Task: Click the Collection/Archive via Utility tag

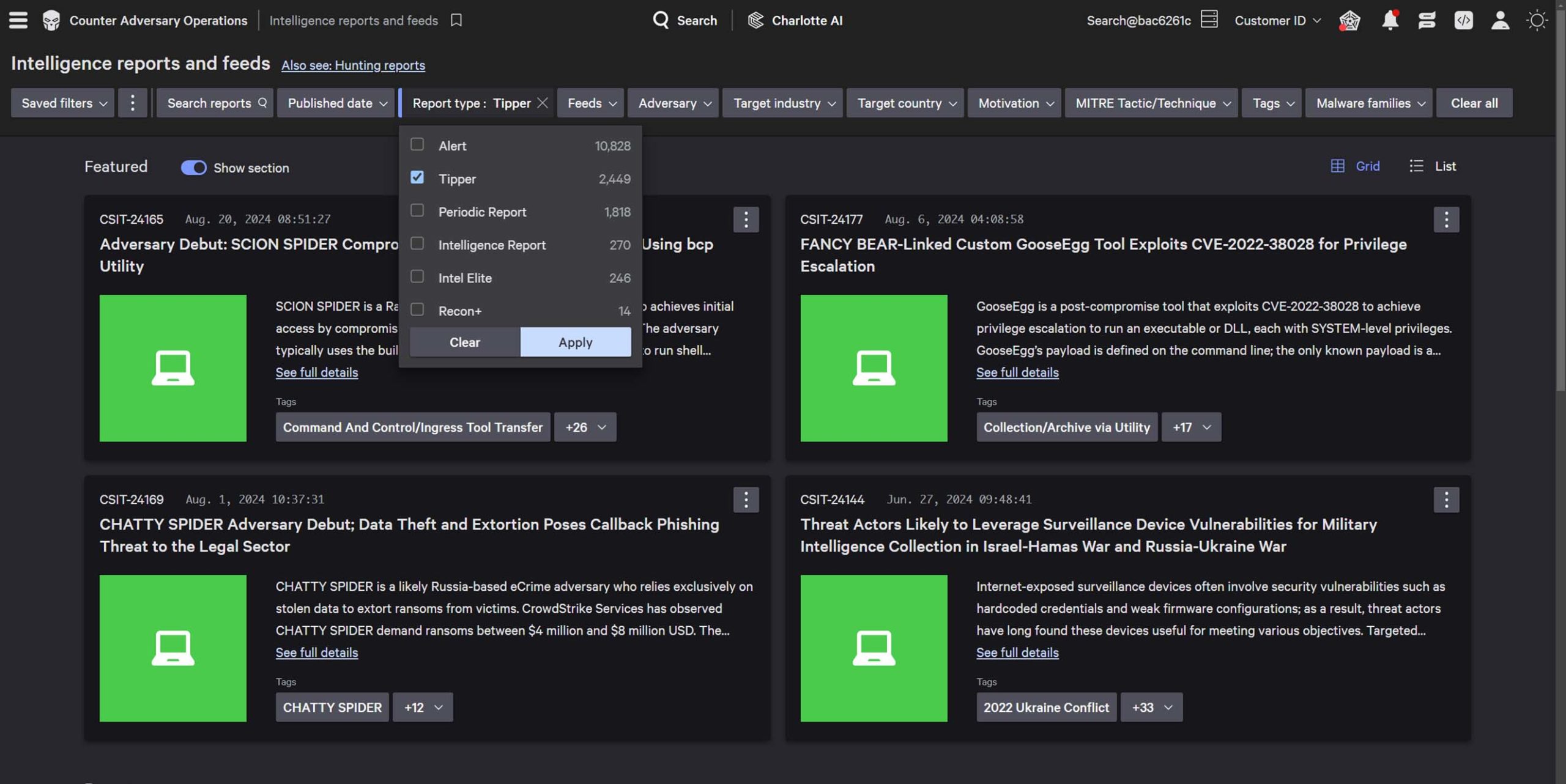Action: coord(1067,427)
